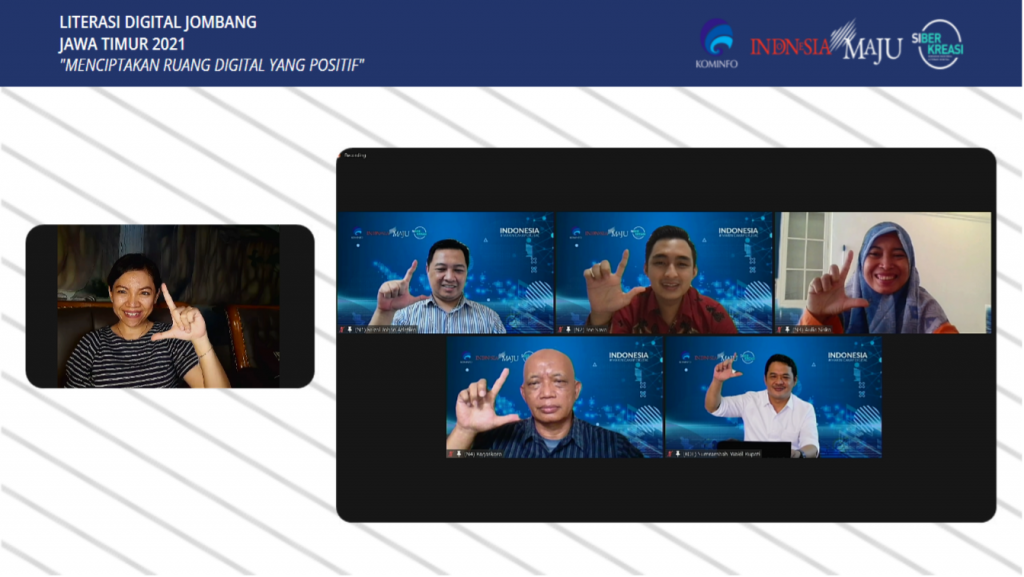The image size is (1024, 577).
Task: Click the Recording indicator in the Zoom window
Action: coord(353,155)
